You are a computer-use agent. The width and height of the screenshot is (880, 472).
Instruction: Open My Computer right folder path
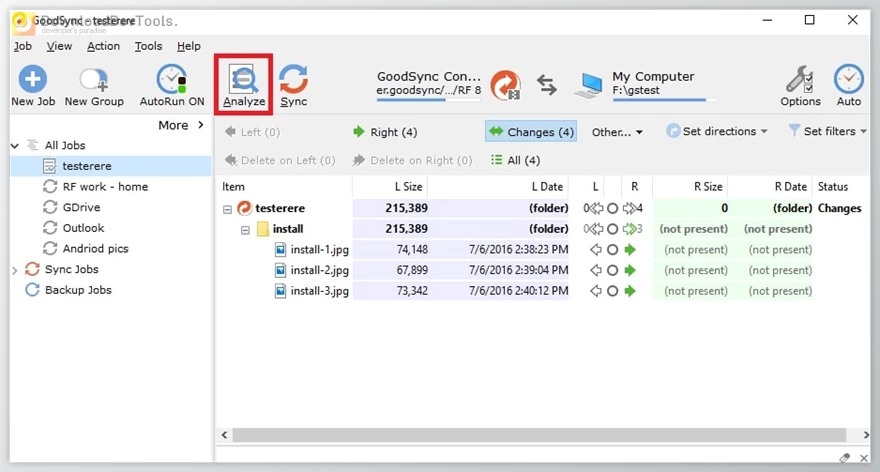point(636,90)
